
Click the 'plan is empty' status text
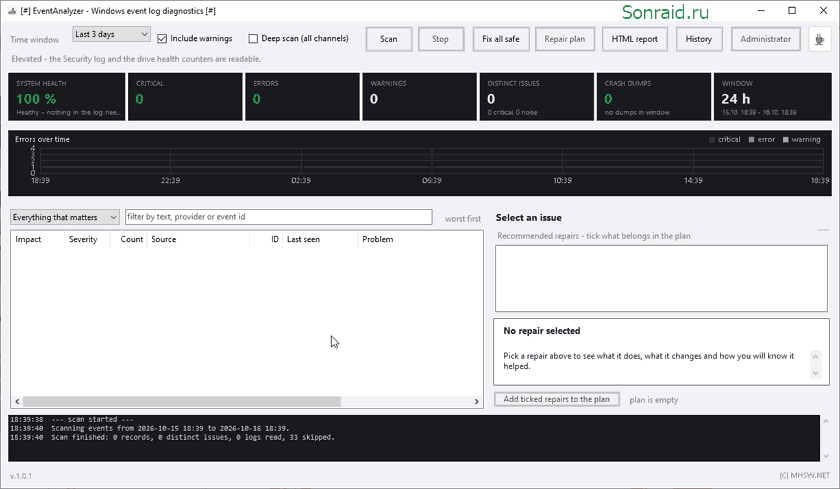coord(654,400)
